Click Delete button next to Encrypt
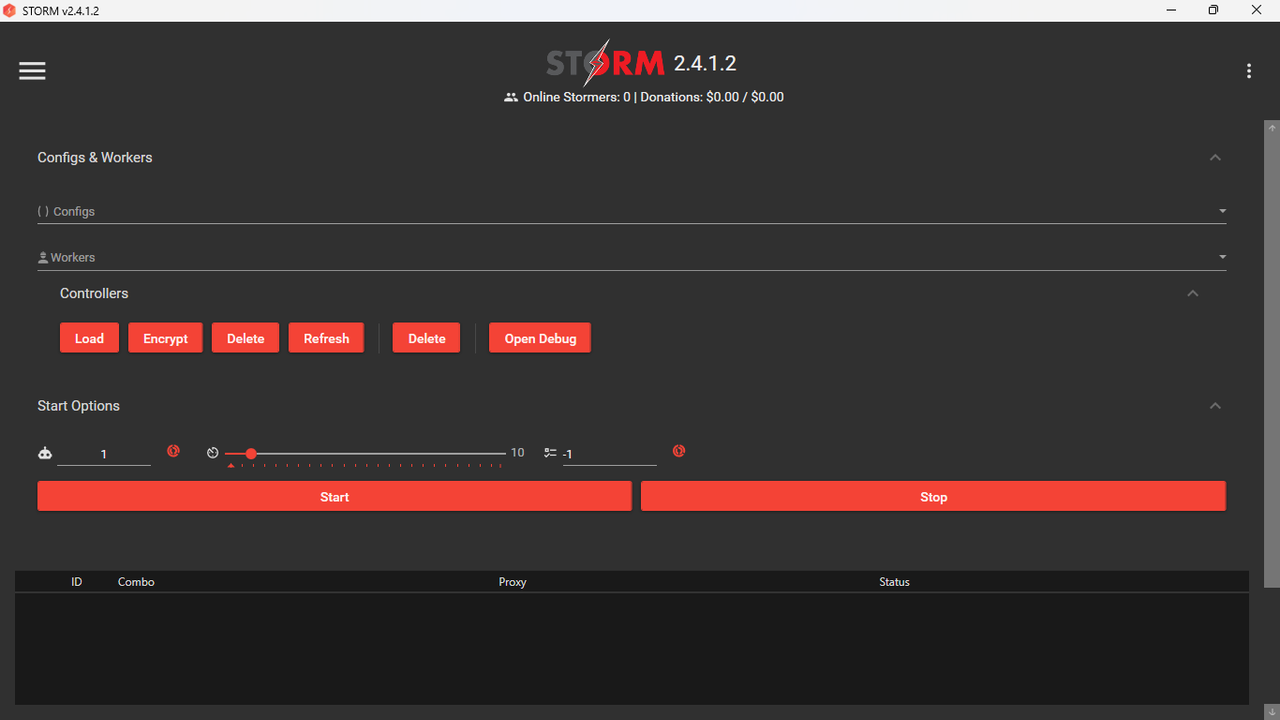Image resolution: width=1280 pixels, height=720 pixels. click(x=245, y=338)
